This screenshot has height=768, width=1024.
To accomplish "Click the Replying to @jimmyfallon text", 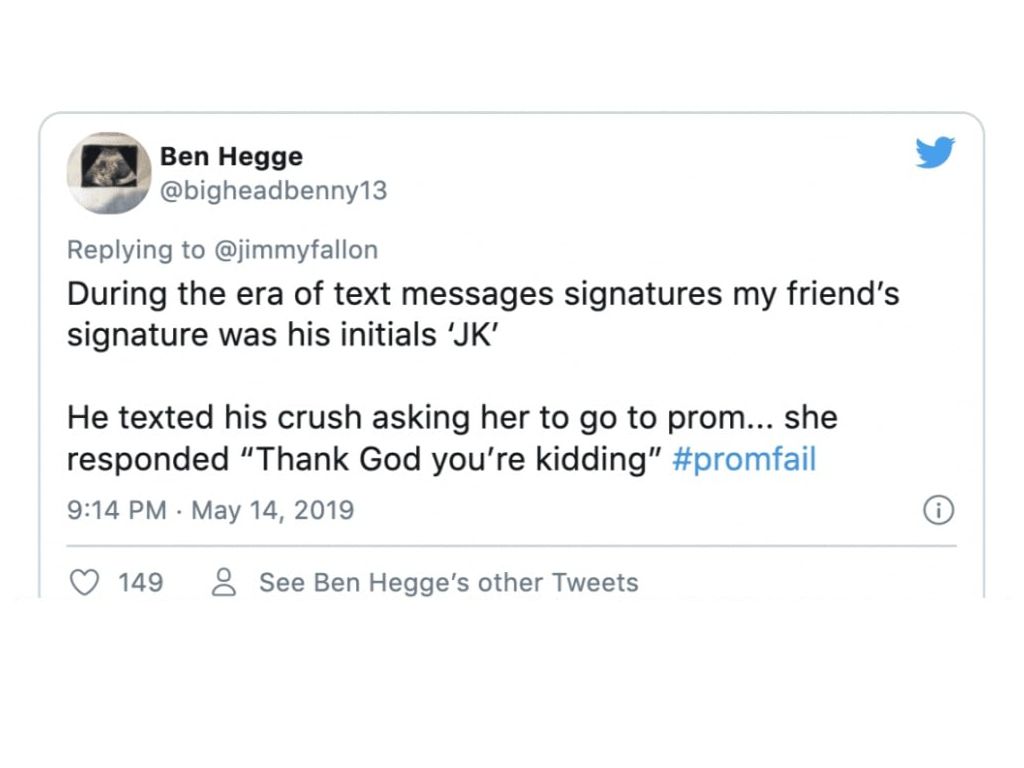I will (222, 250).
